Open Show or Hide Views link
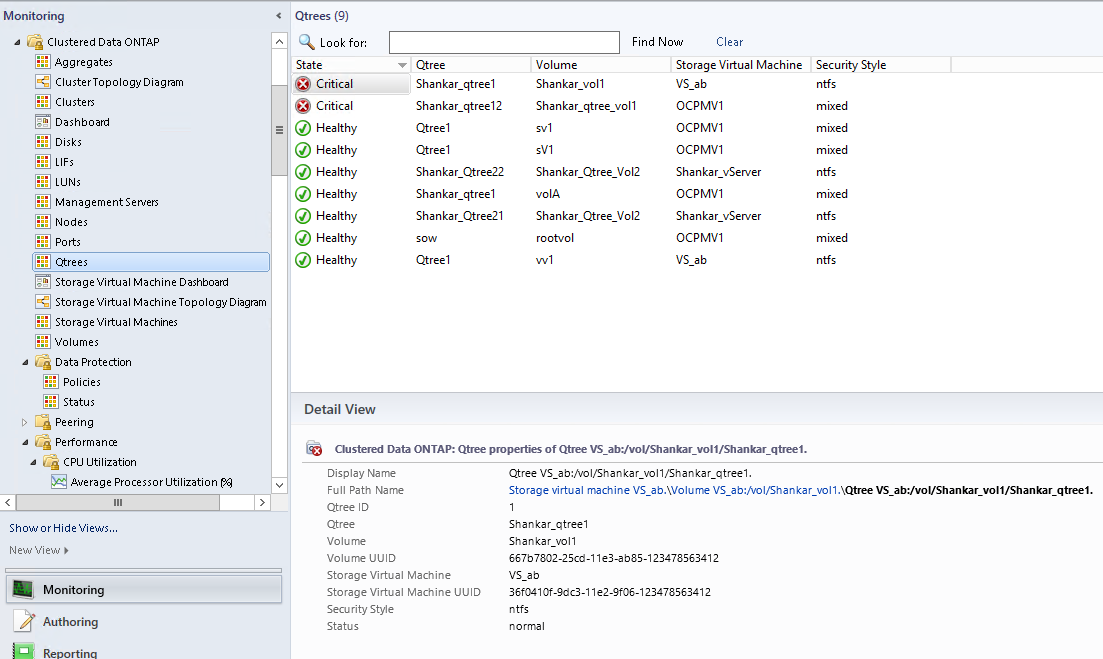Screen dimensions: 1103x659 tap(63, 528)
